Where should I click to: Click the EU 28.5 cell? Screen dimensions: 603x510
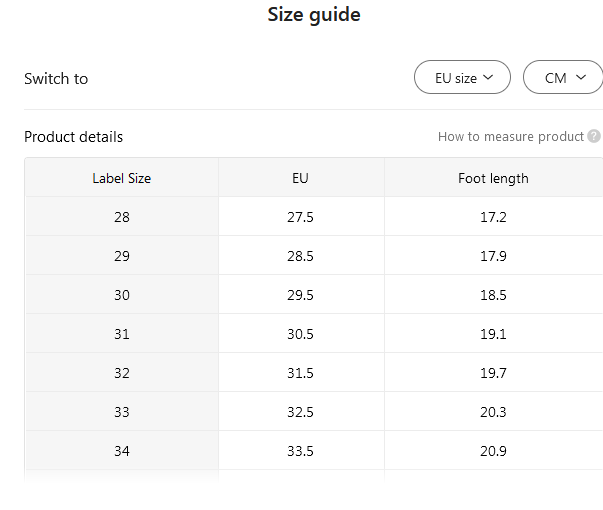pyautogui.click(x=300, y=256)
